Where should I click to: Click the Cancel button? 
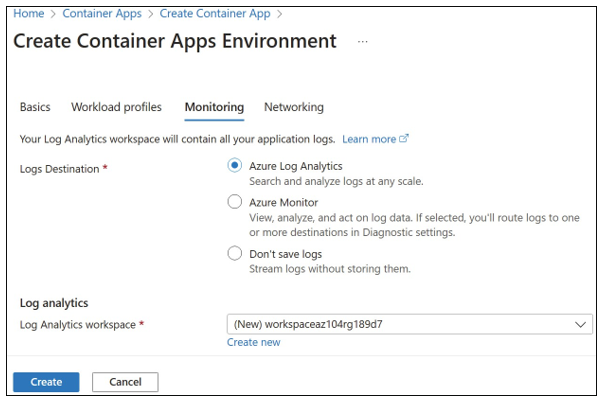(x=125, y=382)
